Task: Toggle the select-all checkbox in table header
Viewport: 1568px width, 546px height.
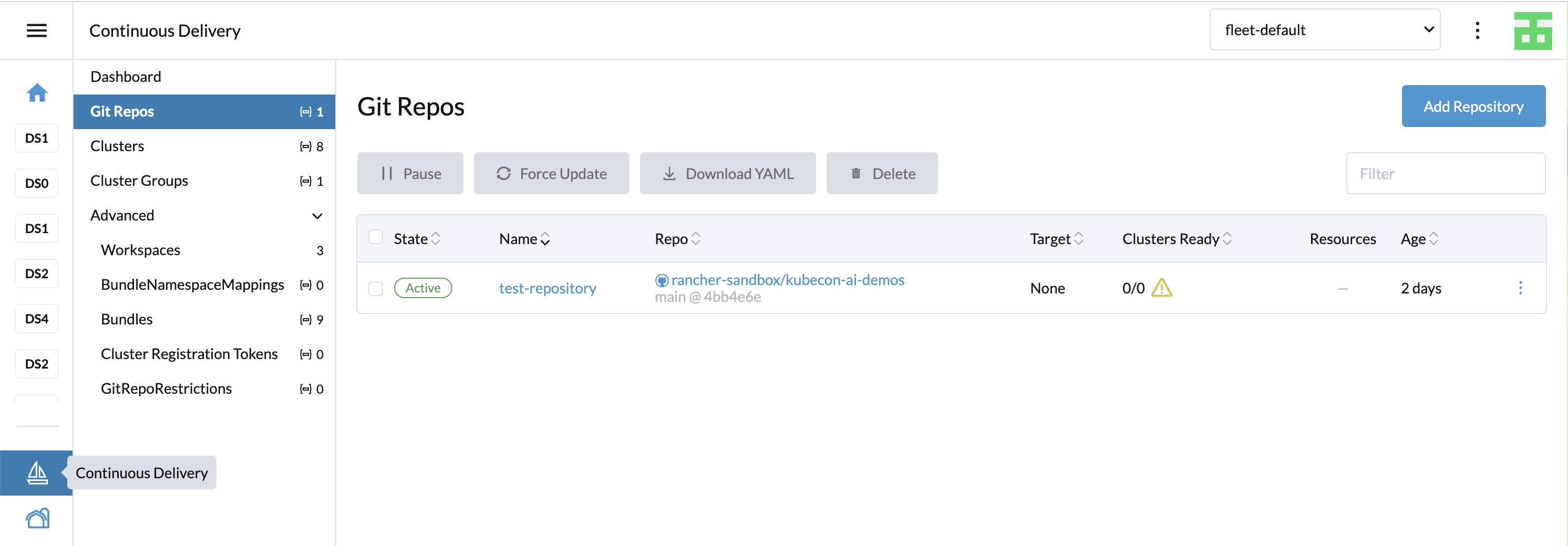Action: (376, 237)
